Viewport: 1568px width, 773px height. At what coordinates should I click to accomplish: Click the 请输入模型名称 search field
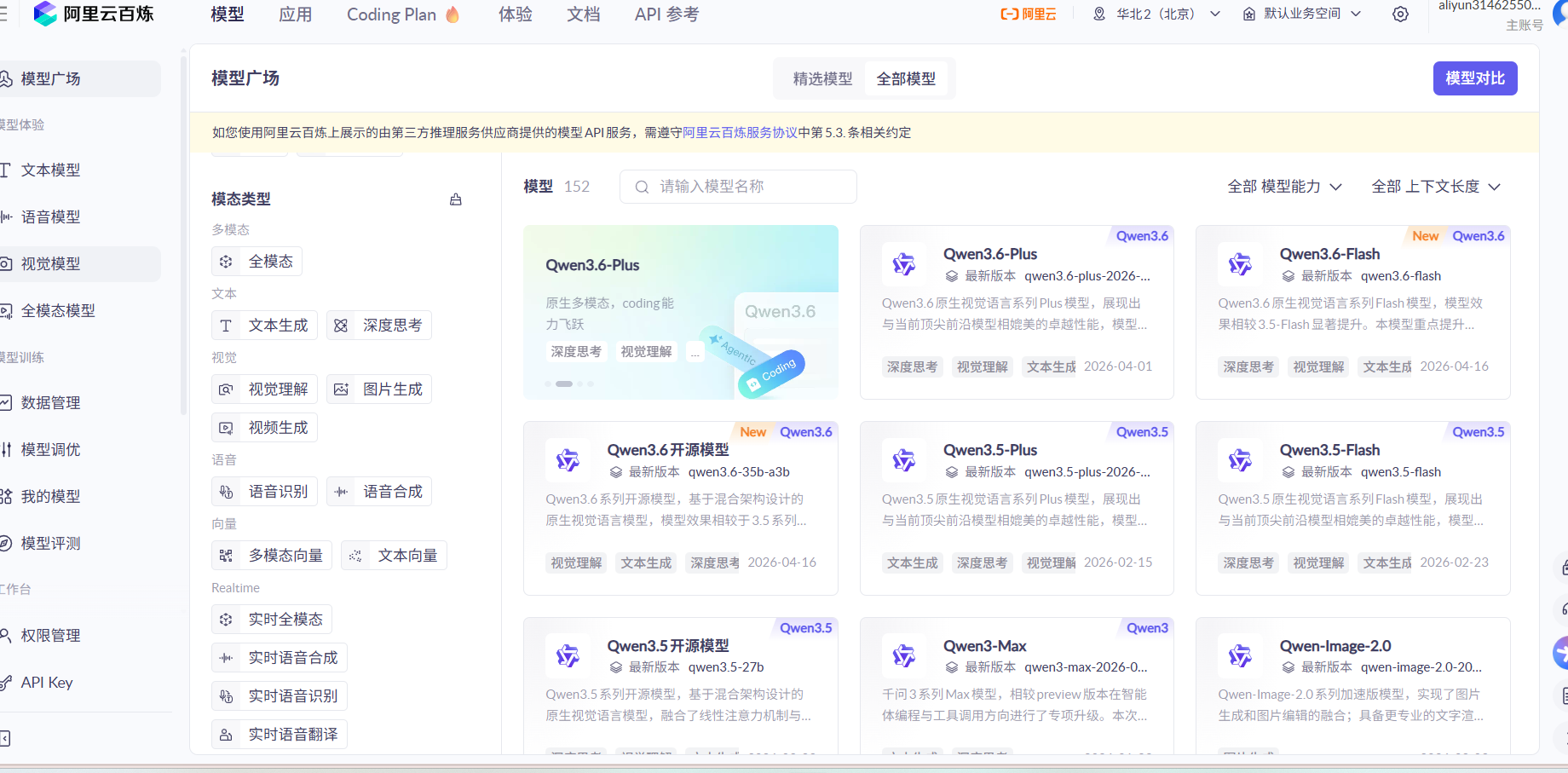click(738, 187)
